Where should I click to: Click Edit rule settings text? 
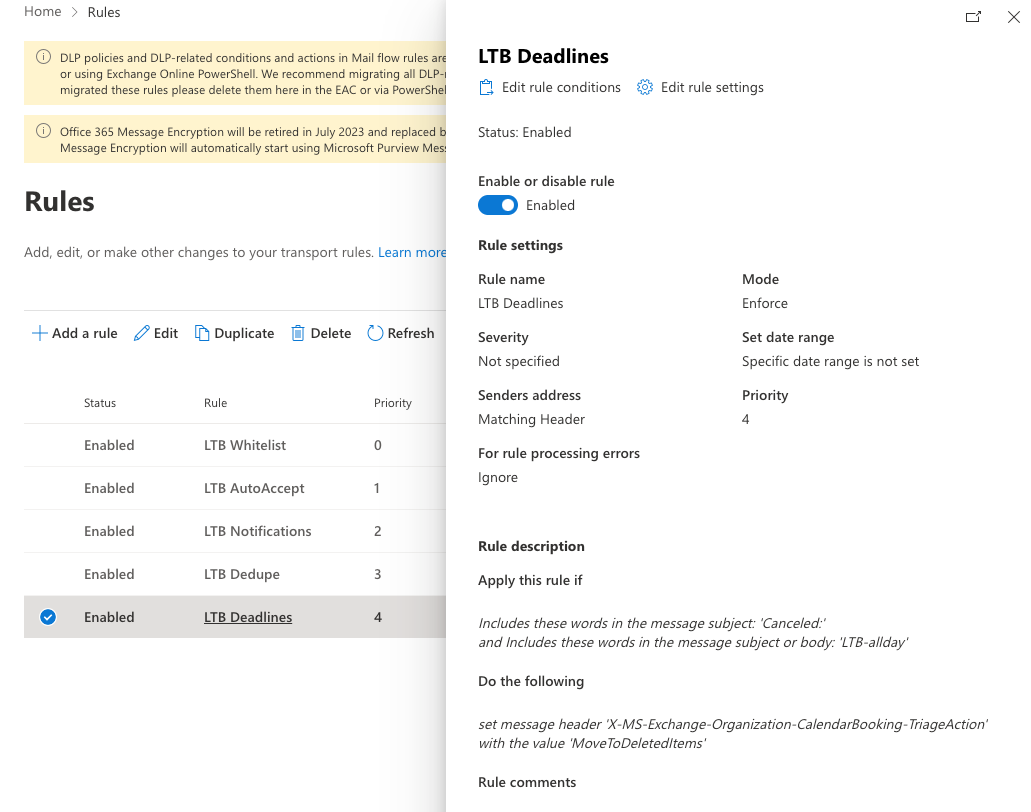click(x=712, y=87)
